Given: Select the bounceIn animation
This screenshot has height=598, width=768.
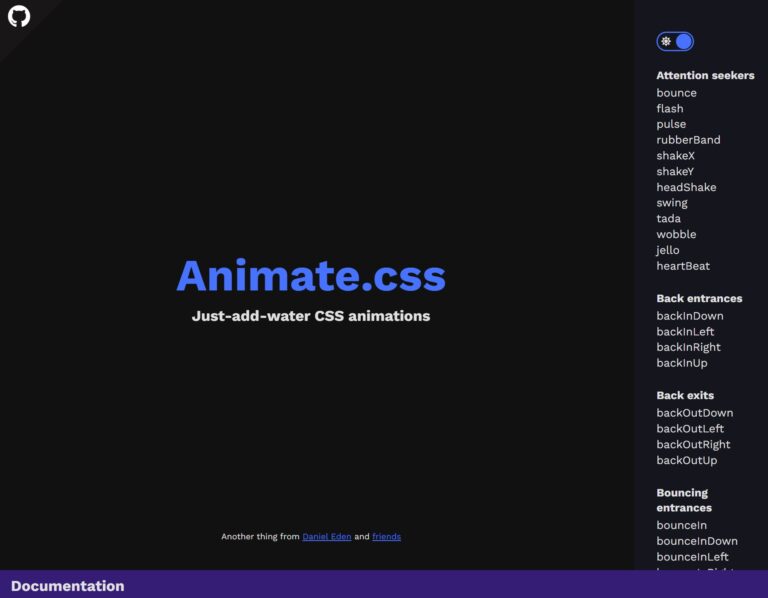Looking at the screenshot, I should [x=681, y=525].
